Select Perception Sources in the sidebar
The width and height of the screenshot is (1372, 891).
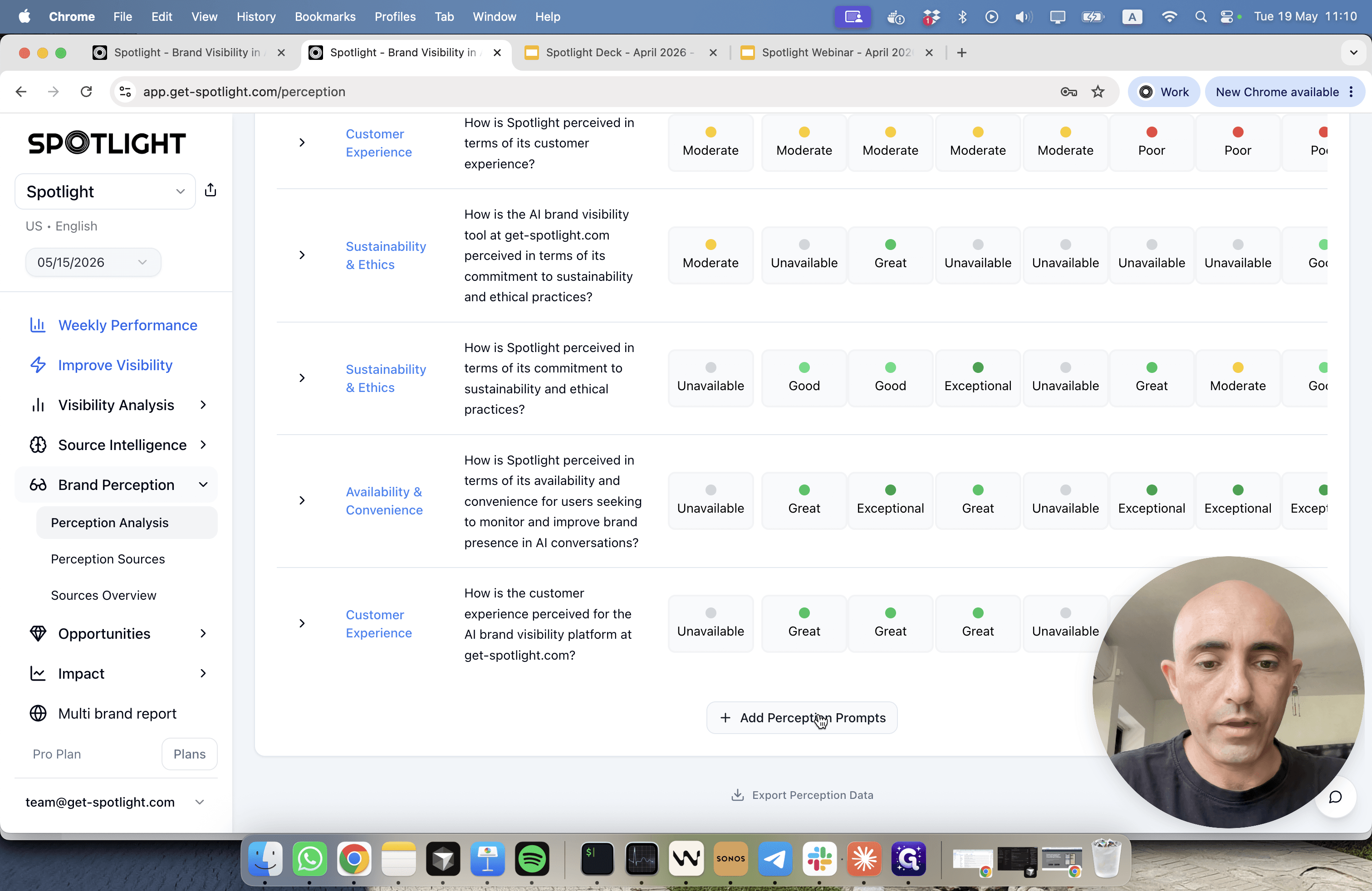108,558
